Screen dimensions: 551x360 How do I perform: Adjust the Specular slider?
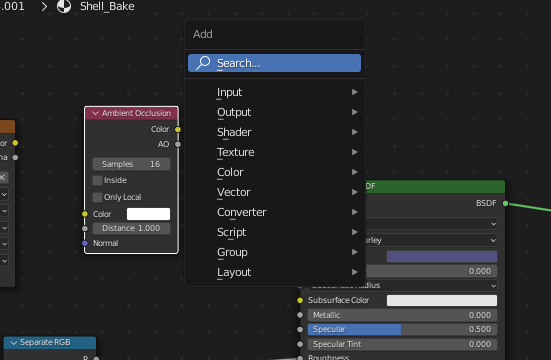402,329
